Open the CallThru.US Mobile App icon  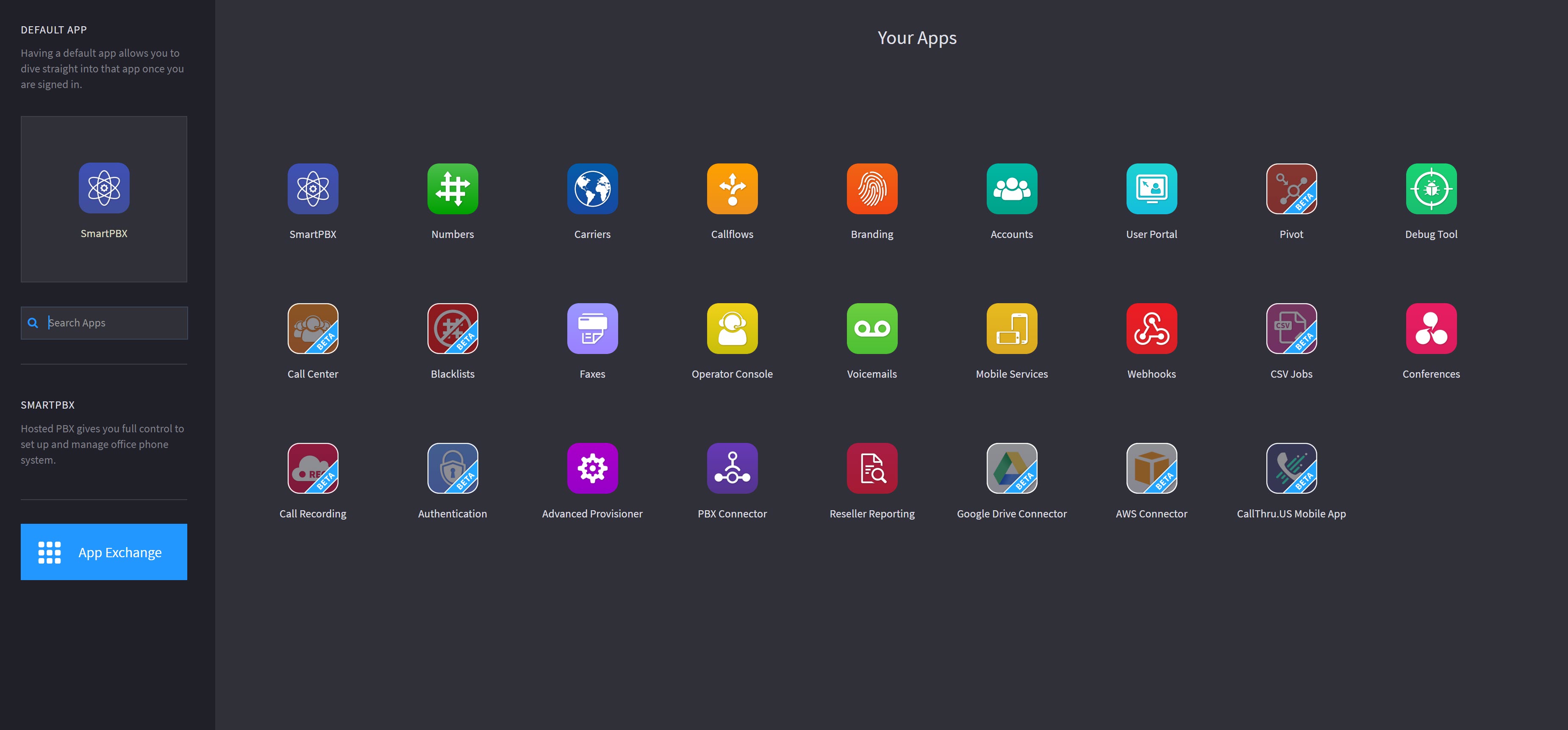[x=1291, y=468]
